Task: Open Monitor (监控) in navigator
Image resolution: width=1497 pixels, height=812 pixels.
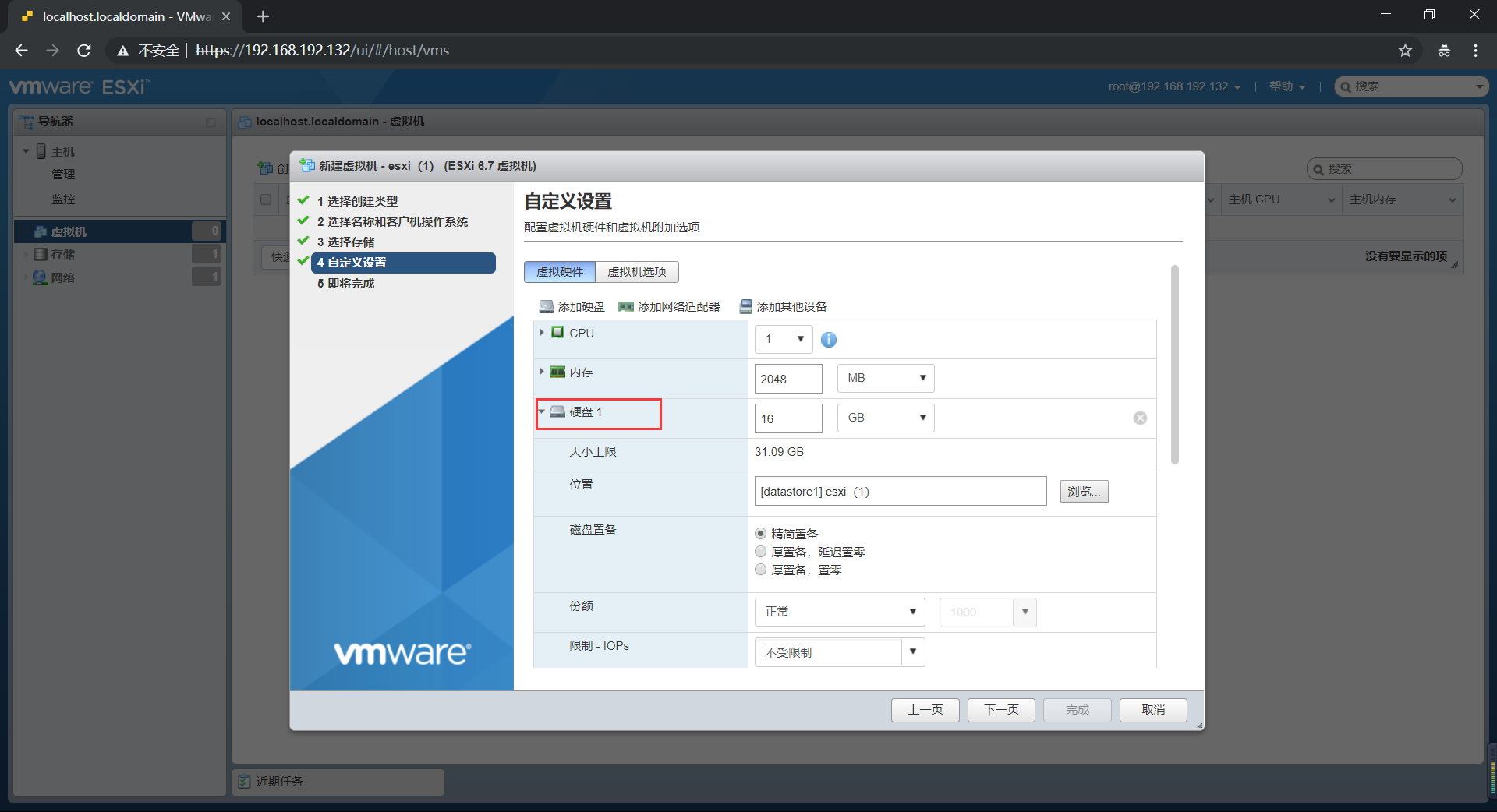Action: [63, 199]
